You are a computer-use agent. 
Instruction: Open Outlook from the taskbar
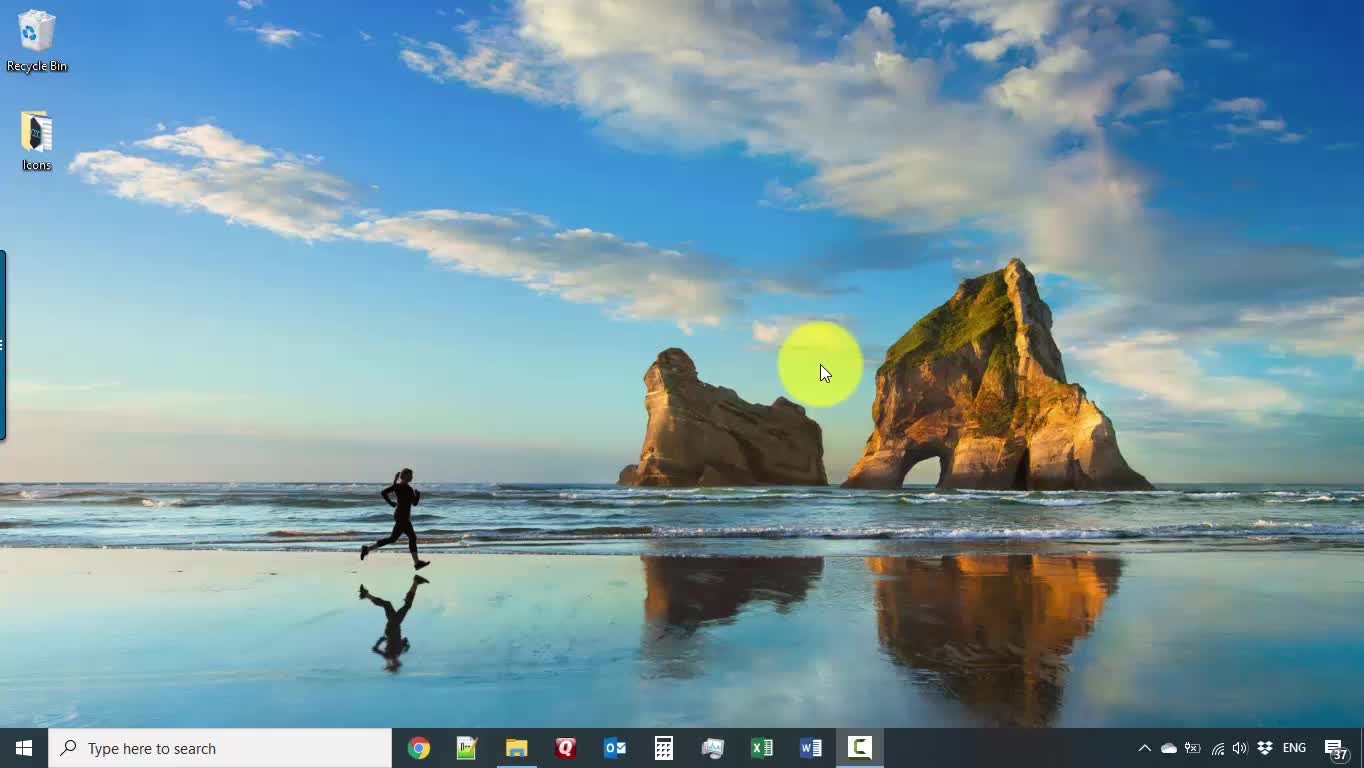pos(614,748)
